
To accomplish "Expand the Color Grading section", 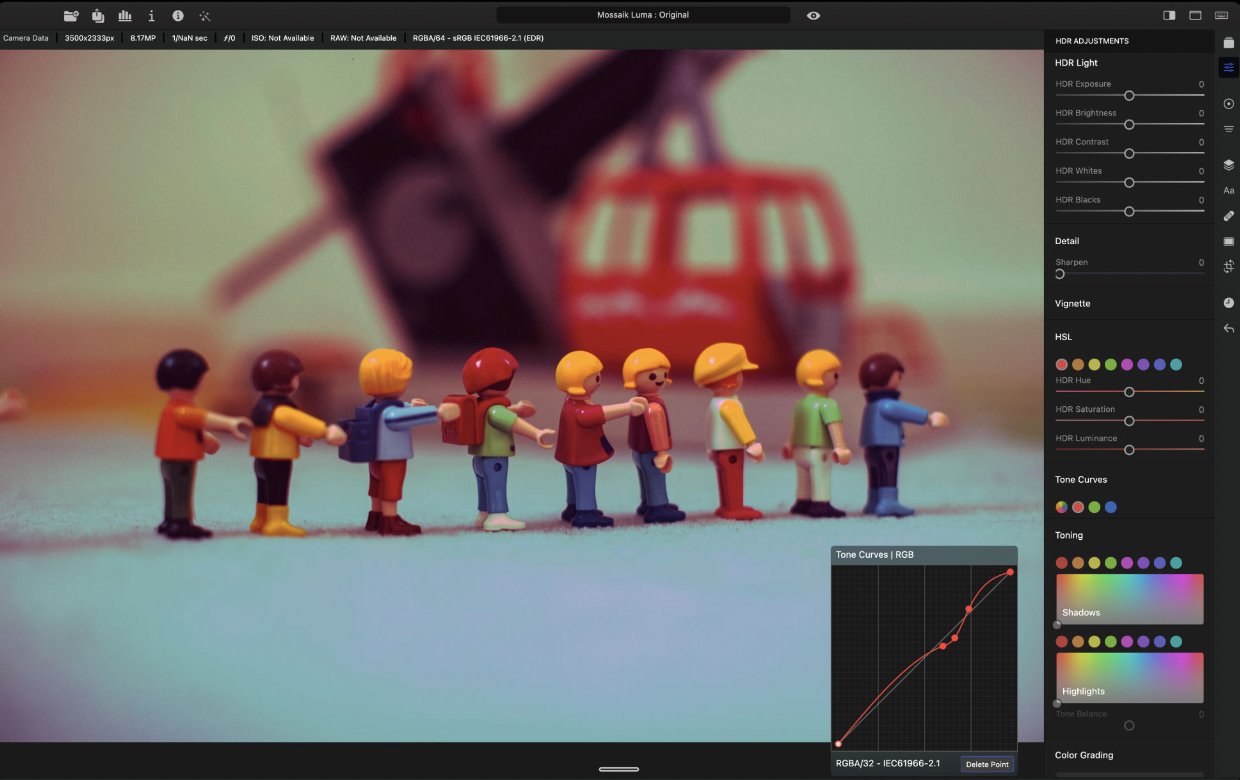I will pyautogui.click(x=1084, y=755).
